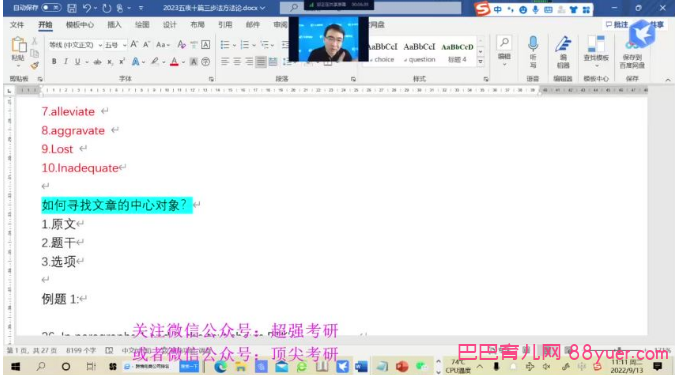Open the bulleted list tool

pyautogui.click(x=225, y=44)
